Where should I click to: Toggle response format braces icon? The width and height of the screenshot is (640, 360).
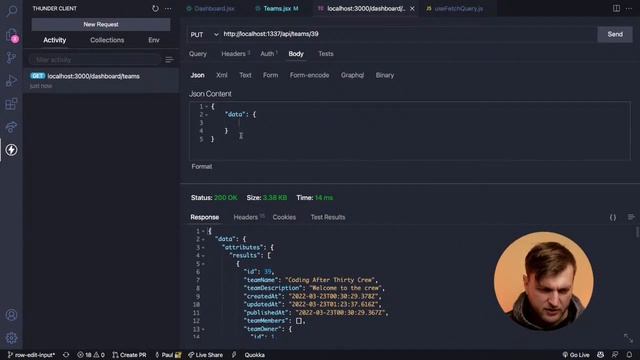tap(613, 218)
